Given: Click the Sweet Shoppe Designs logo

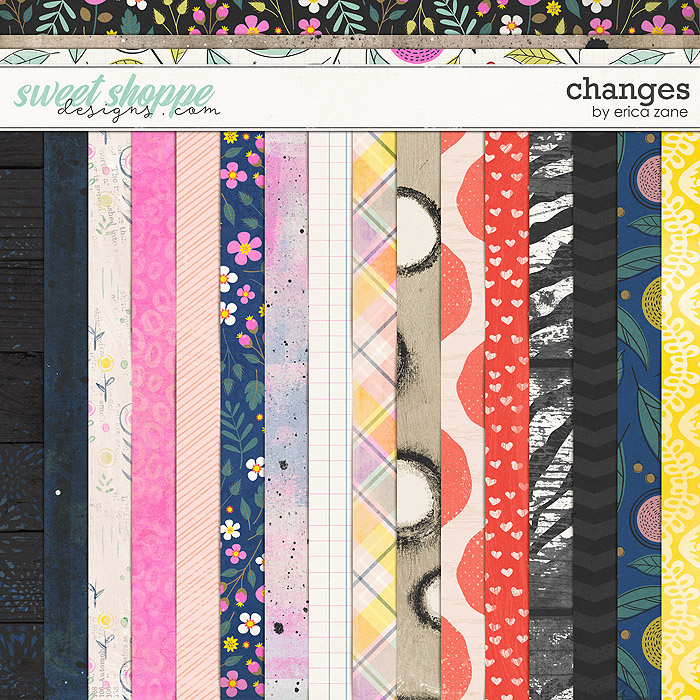Looking at the screenshot, I should 116,98.
